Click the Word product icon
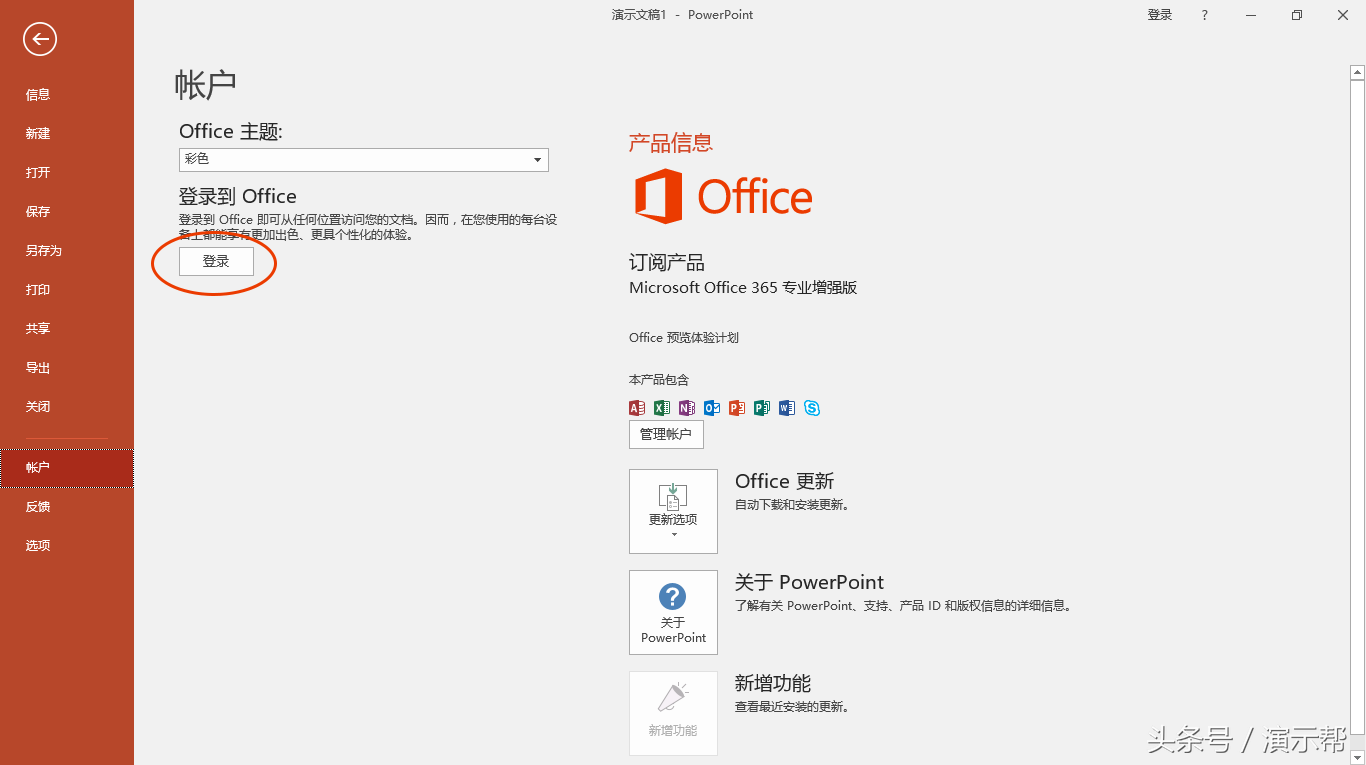Image resolution: width=1366 pixels, height=765 pixels. 787,408
